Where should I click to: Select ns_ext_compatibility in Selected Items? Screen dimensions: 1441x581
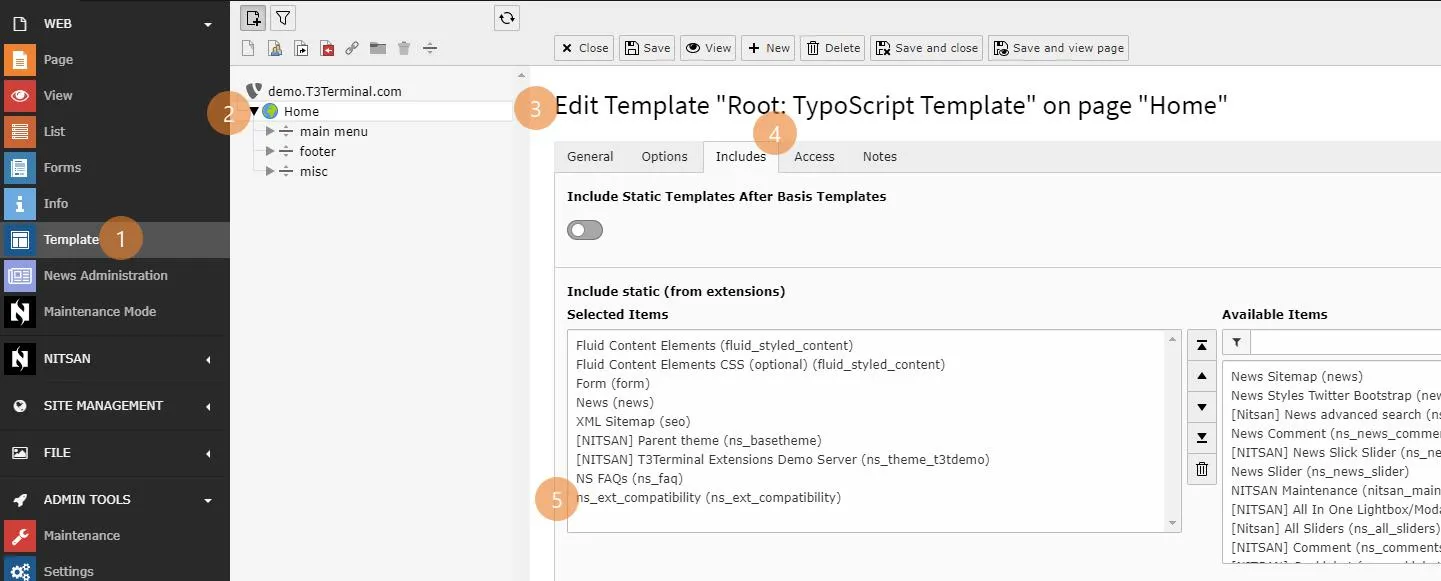(708, 497)
